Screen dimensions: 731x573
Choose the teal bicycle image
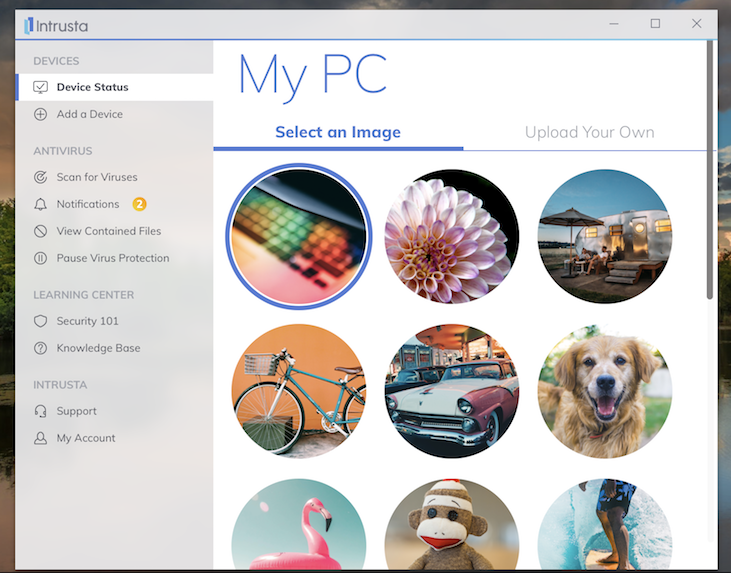pyautogui.click(x=299, y=391)
